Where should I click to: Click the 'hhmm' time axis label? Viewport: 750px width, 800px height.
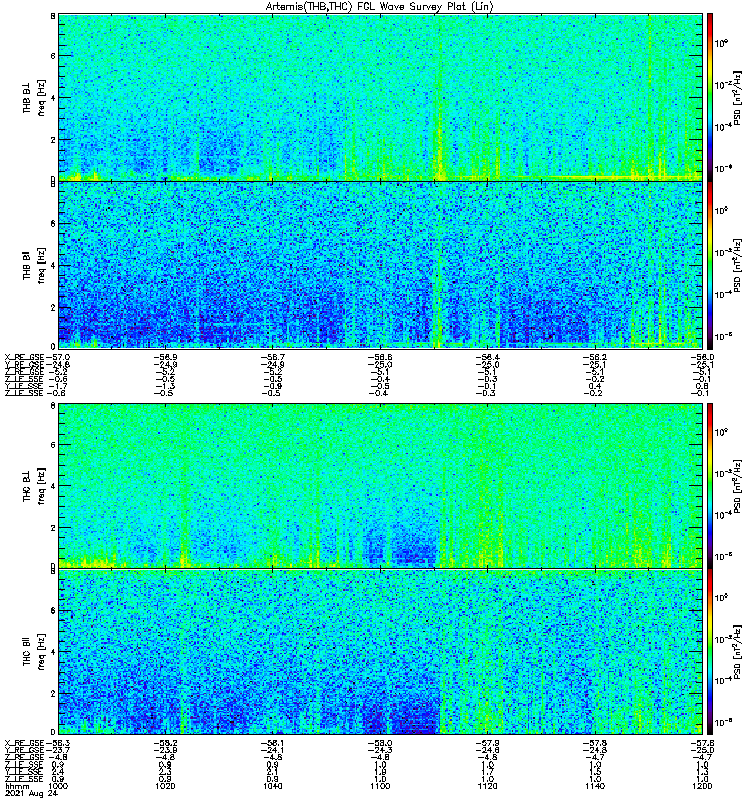(18, 786)
